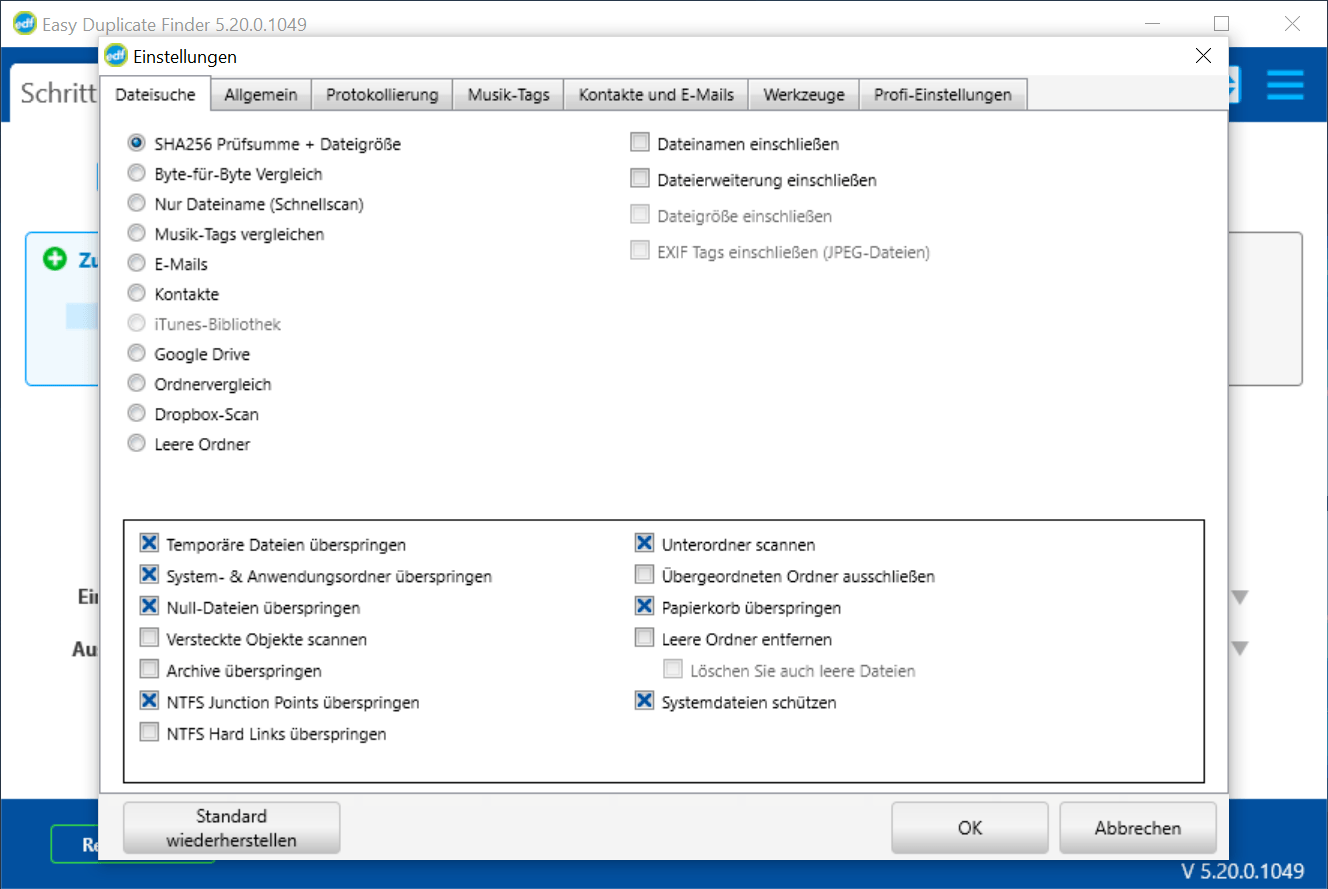Choose the E-Mails scan mode

[137, 264]
